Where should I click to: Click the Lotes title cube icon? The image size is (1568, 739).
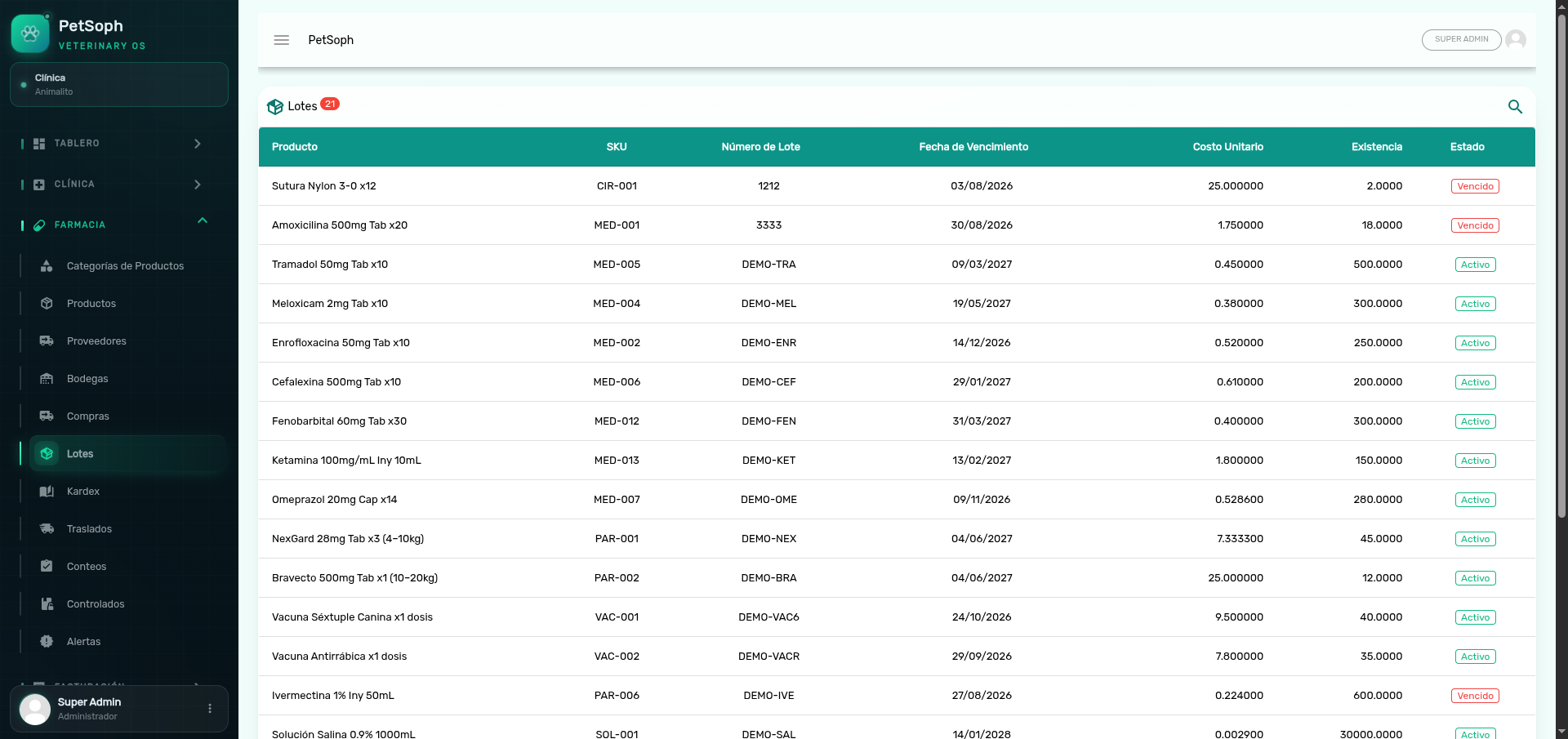(x=275, y=107)
